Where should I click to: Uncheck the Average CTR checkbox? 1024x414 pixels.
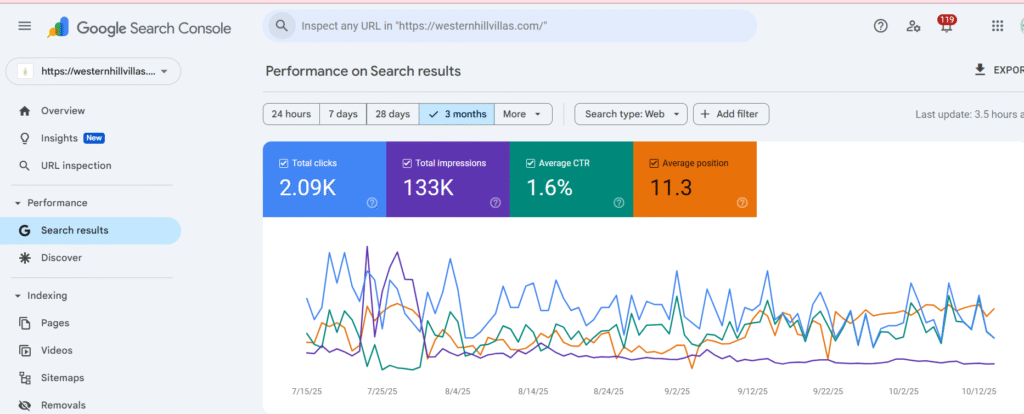point(530,163)
